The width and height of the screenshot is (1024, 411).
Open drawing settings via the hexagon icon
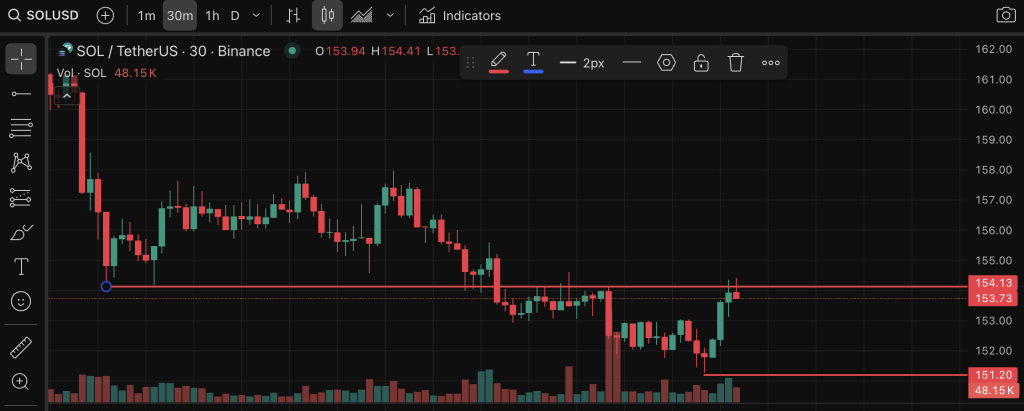click(666, 63)
